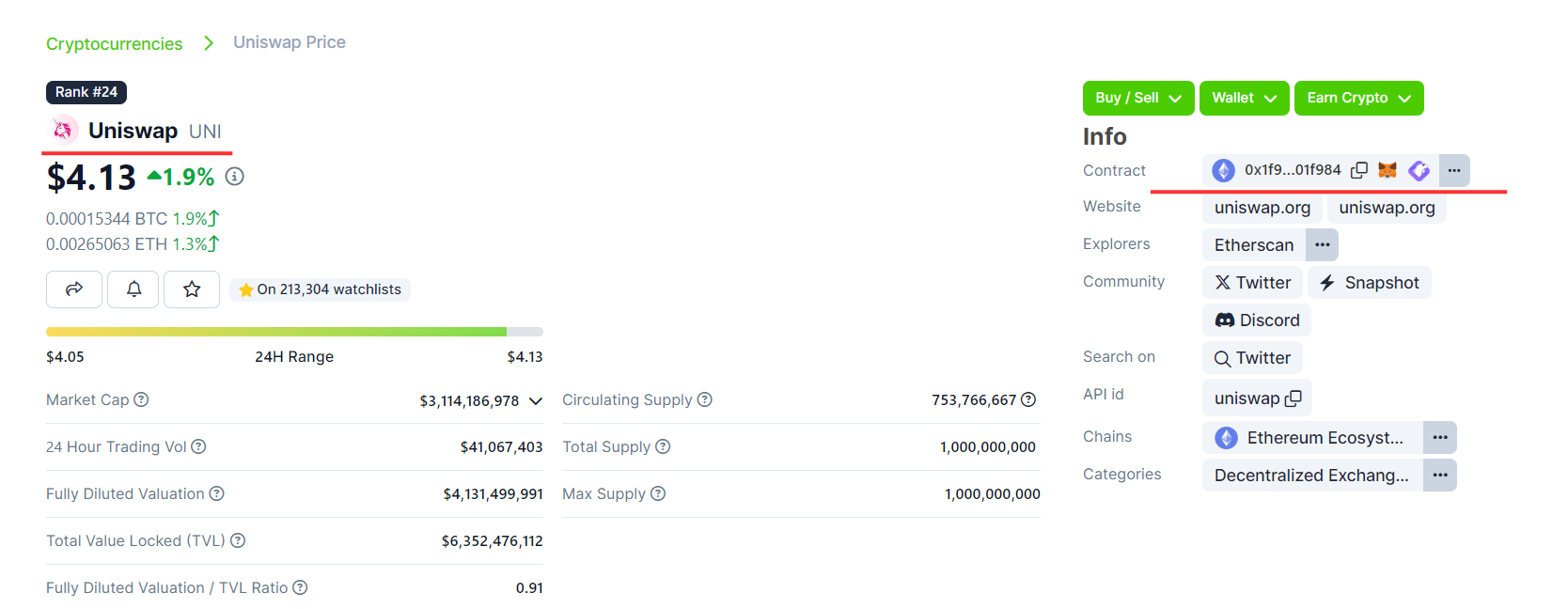1568x609 pixels.
Task: Open Discord community link
Action: pyautogui.click(x=1257, y=320)
